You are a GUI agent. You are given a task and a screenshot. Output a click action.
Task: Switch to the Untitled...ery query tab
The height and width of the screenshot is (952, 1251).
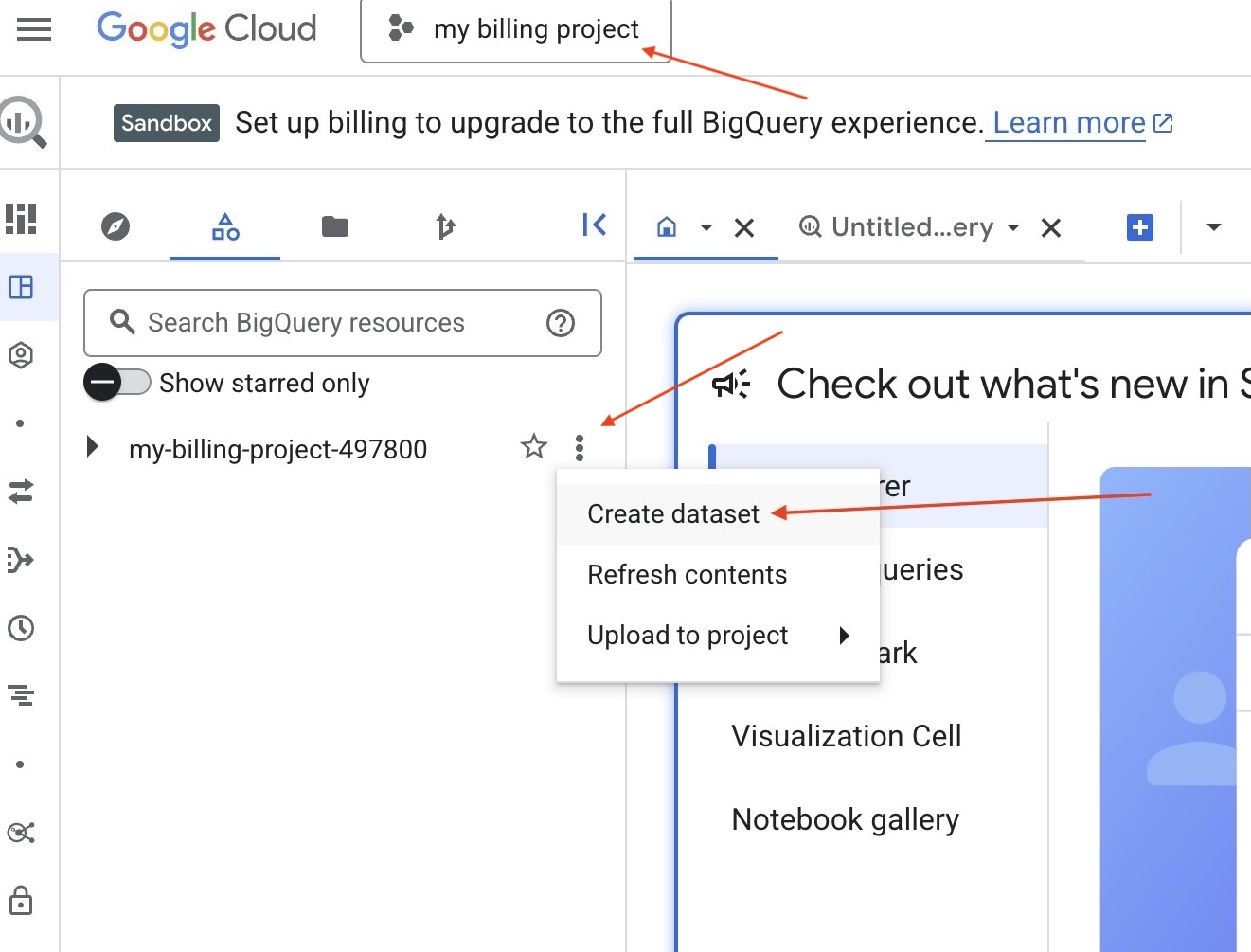[898, 227]
